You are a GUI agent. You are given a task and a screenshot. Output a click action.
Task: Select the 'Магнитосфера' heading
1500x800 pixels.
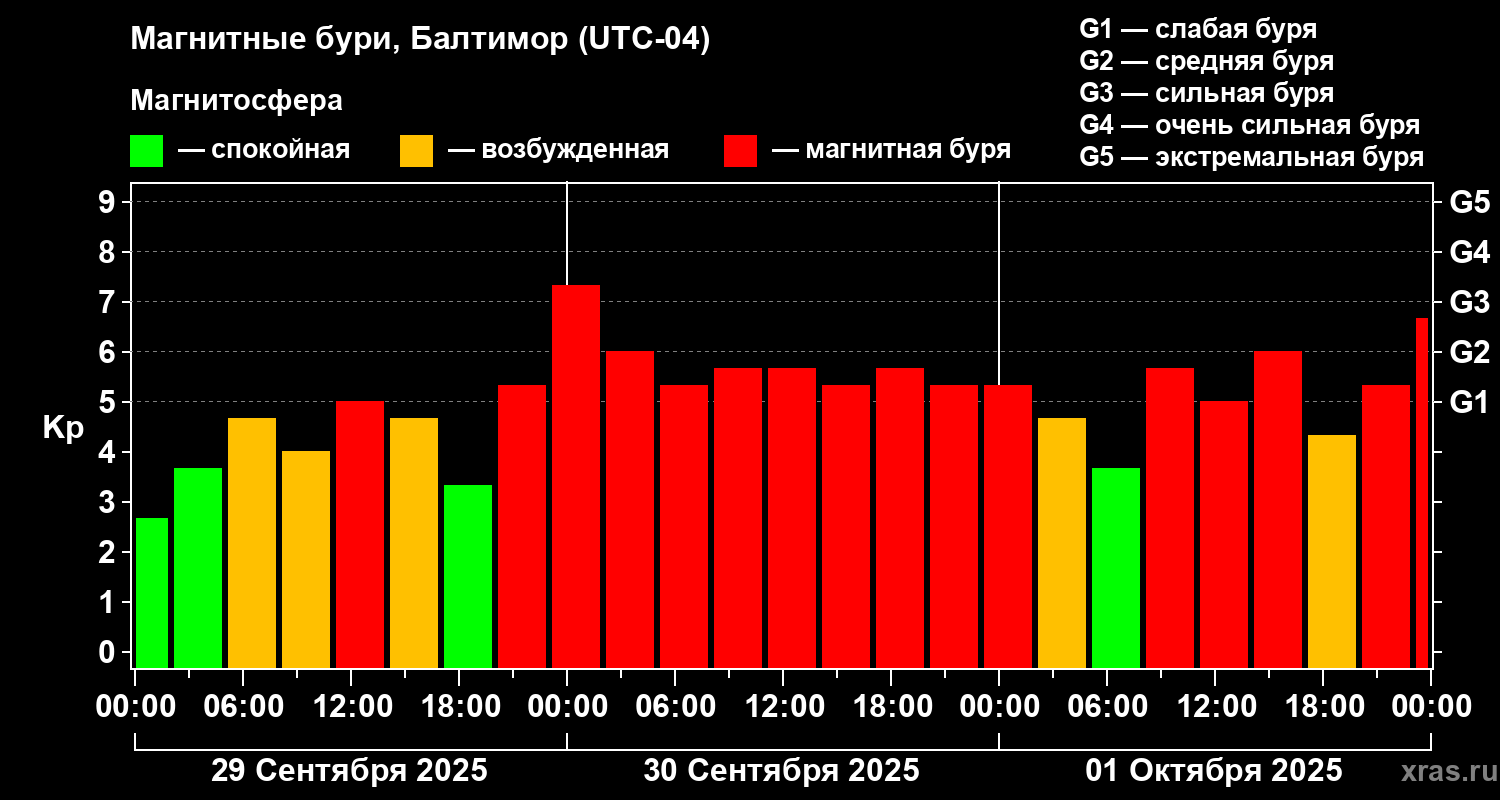click(x=236, y=101)
